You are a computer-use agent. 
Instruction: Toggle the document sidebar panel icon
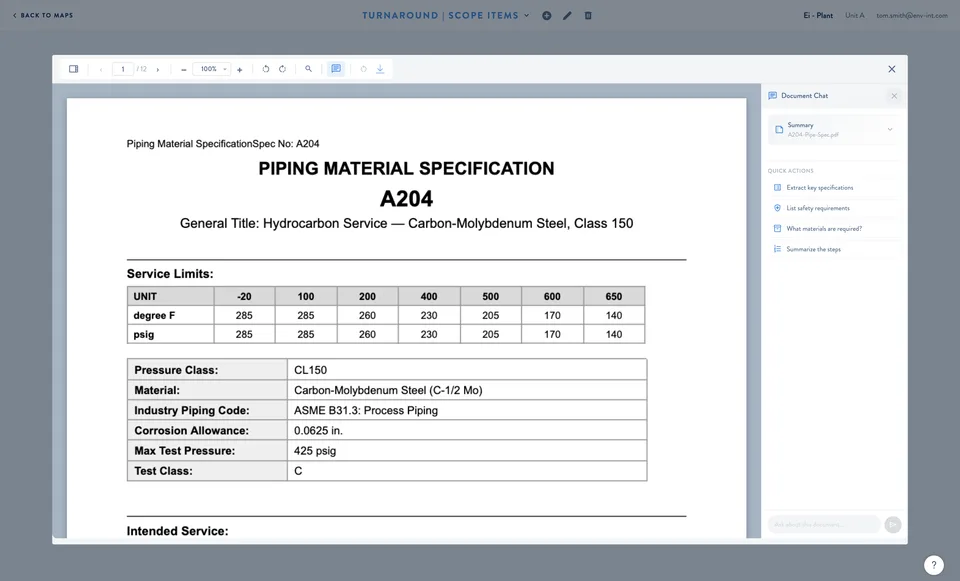point(73,69)
